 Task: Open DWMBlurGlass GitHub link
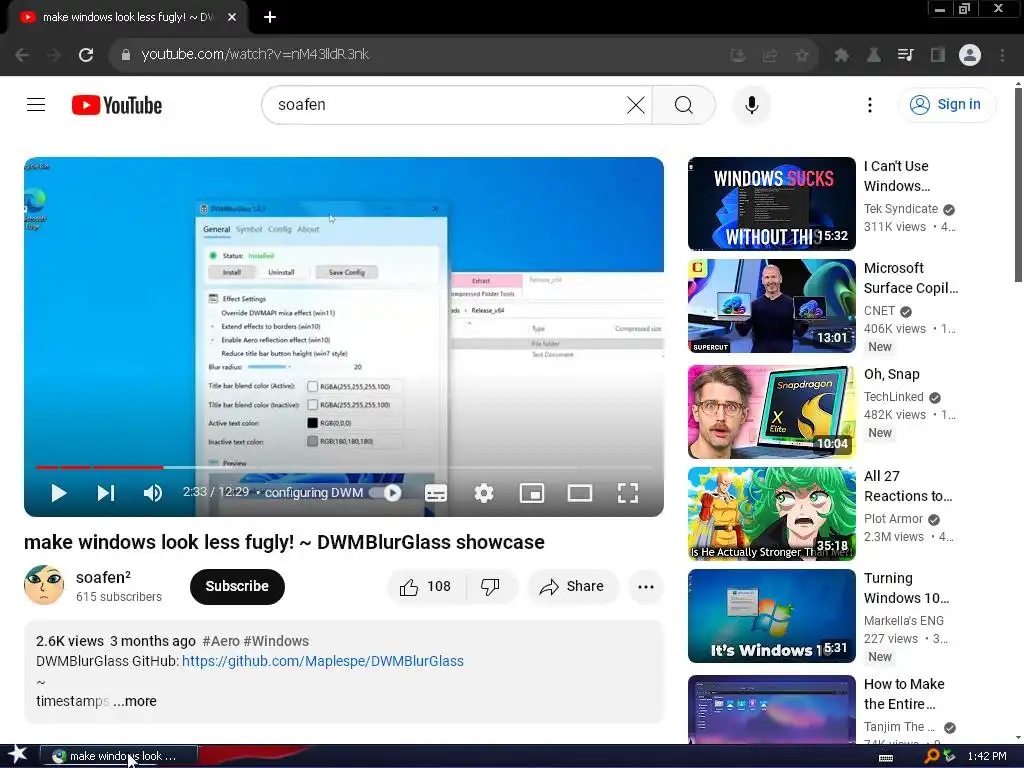click(323, 661)
